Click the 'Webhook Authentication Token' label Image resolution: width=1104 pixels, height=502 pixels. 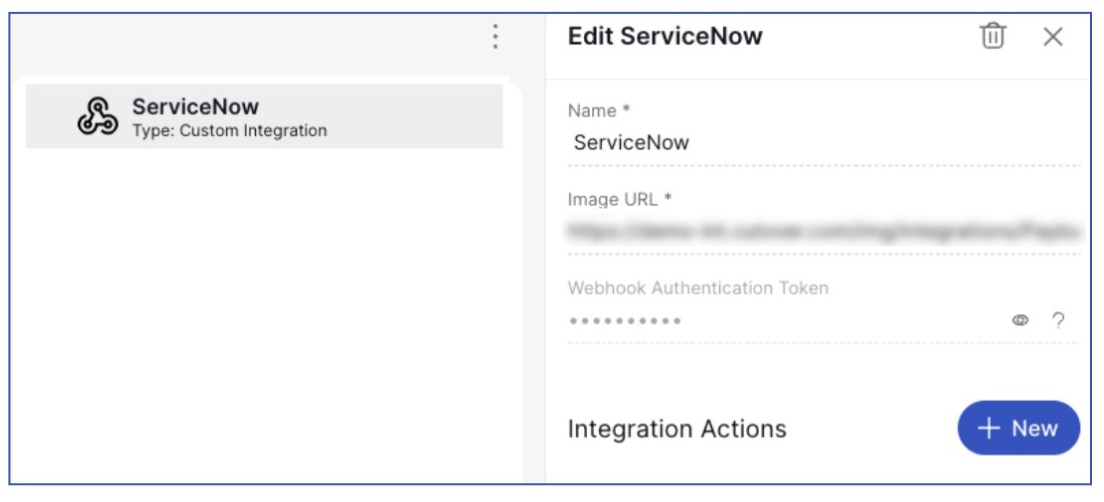(698, 287)
